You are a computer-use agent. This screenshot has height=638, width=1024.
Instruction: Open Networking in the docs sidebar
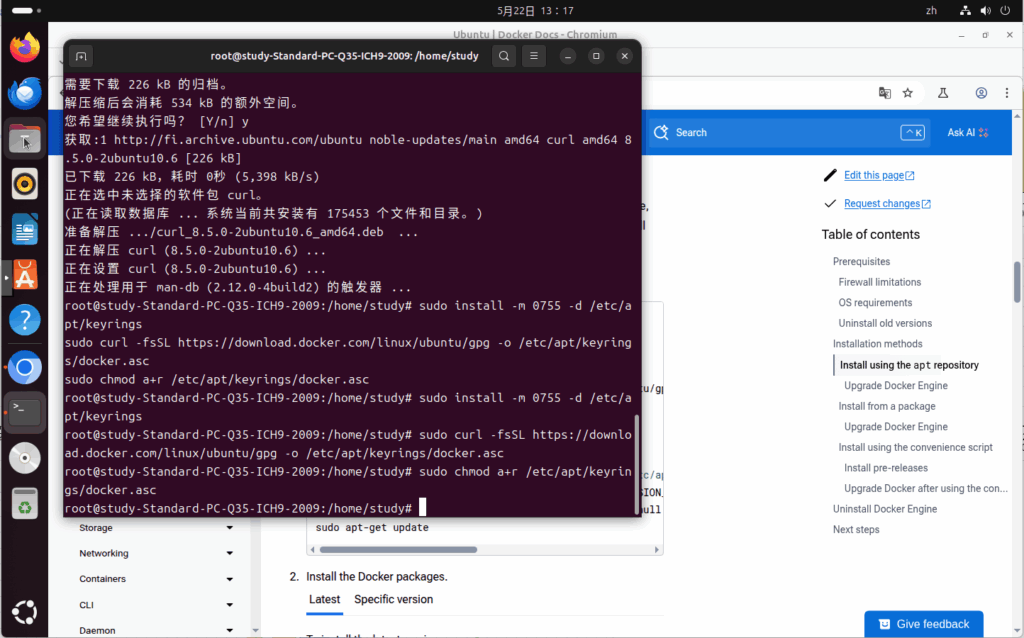[x=104, y=553]
